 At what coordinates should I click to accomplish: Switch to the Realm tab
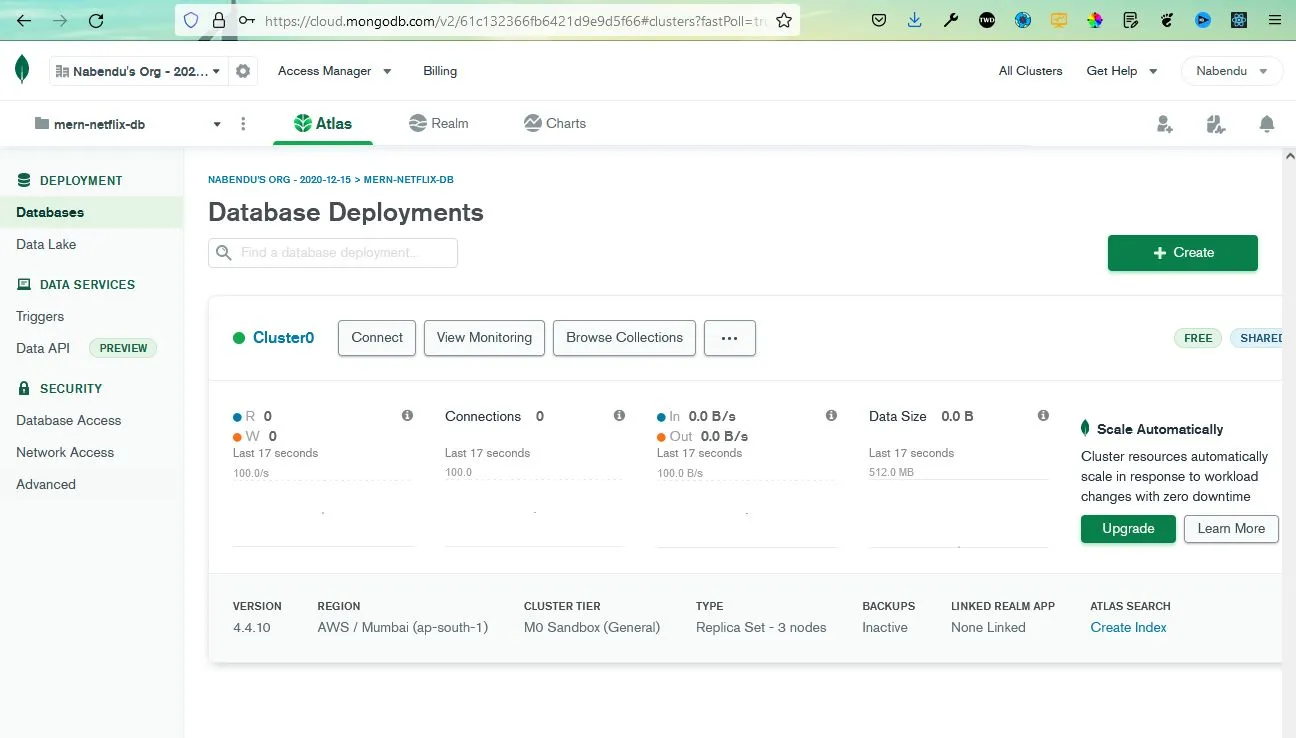[439, 123]
